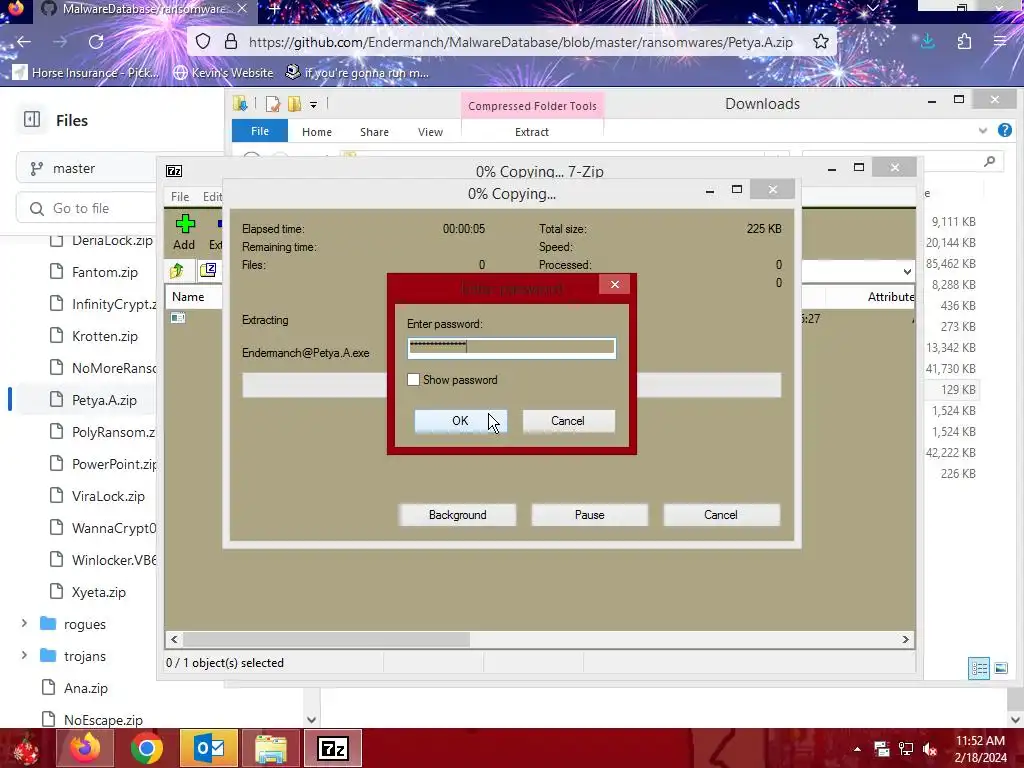The image size is (1024, 768).
Task: Open the 7-Zip address path dropdown
Action: 907,271
